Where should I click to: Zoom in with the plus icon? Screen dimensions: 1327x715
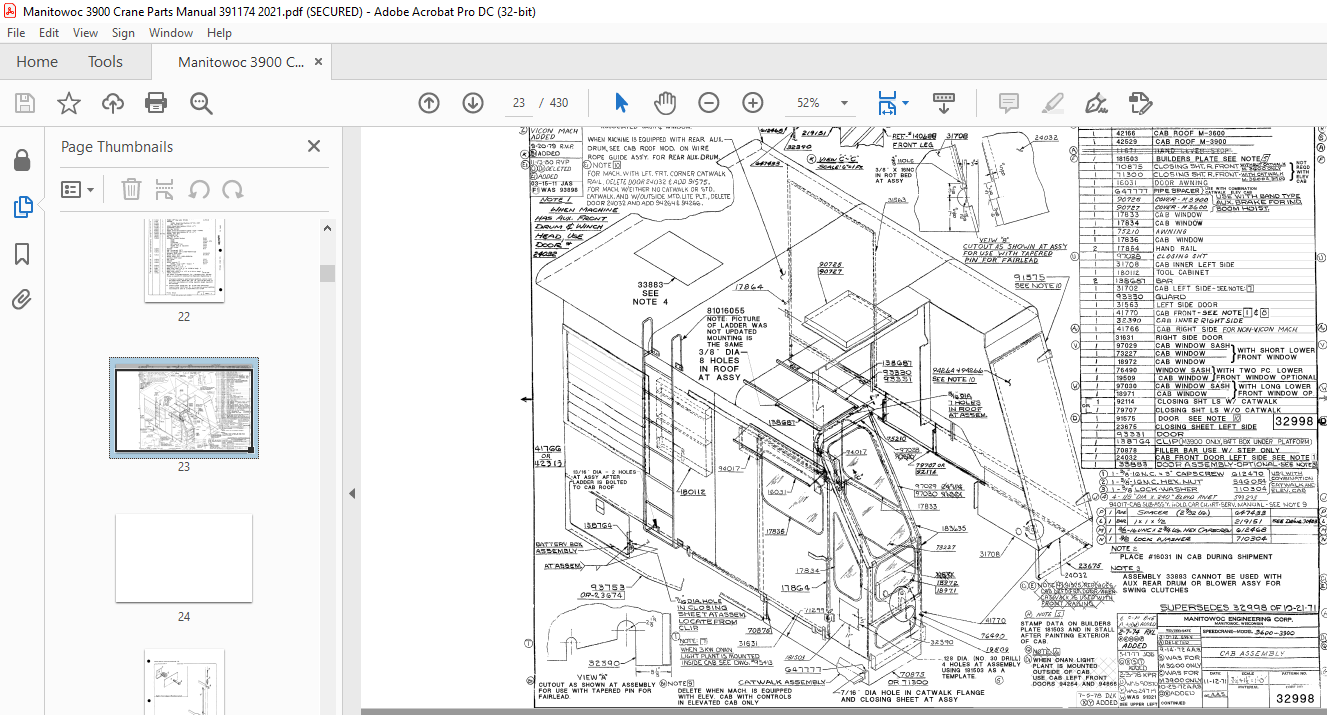[753, 103]
